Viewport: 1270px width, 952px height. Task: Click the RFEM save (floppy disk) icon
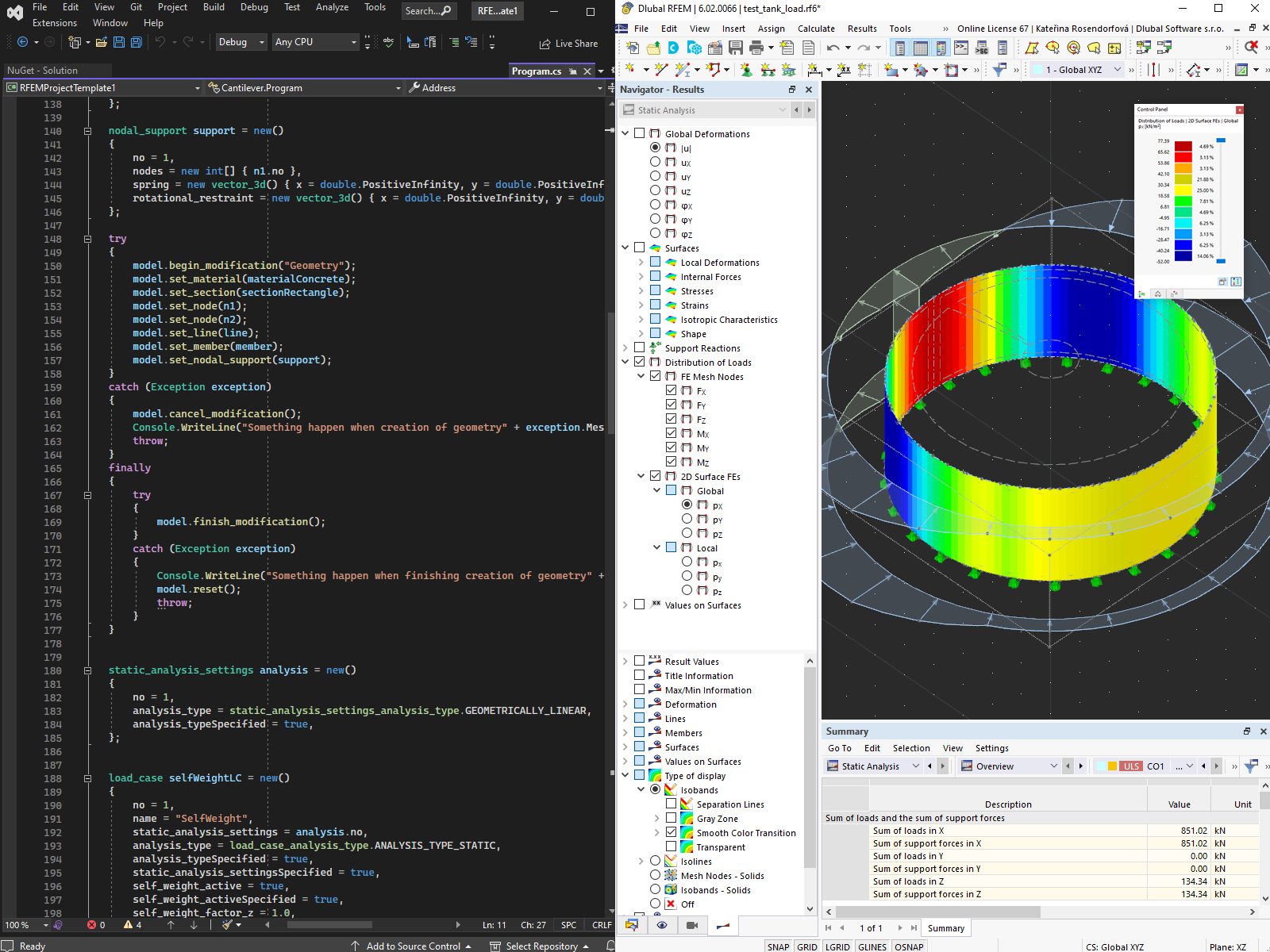734,48
